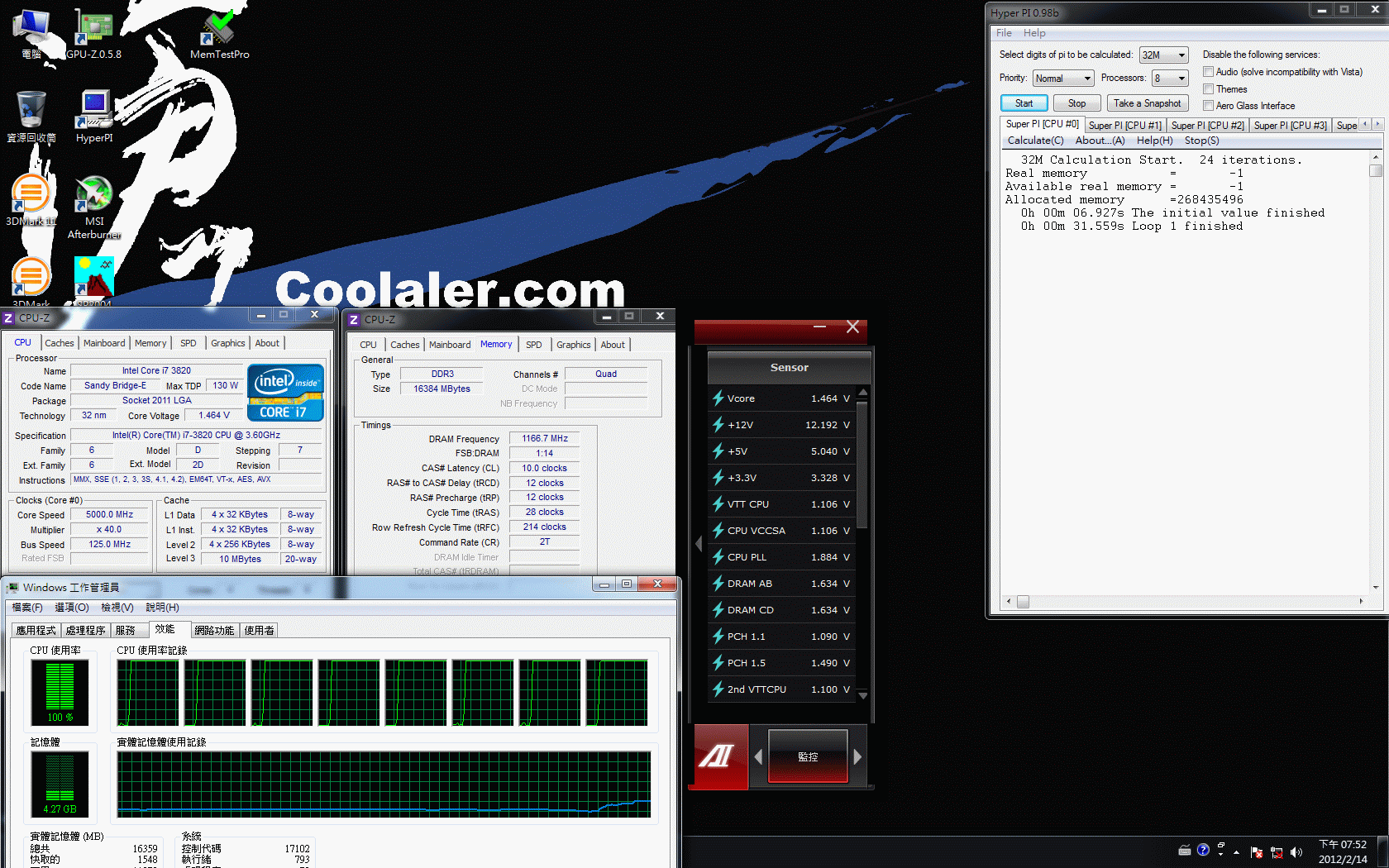Click the Stop button in Hyper PI
Viewport: 1389px width, 868px height.
click(x=1076, y=103)
